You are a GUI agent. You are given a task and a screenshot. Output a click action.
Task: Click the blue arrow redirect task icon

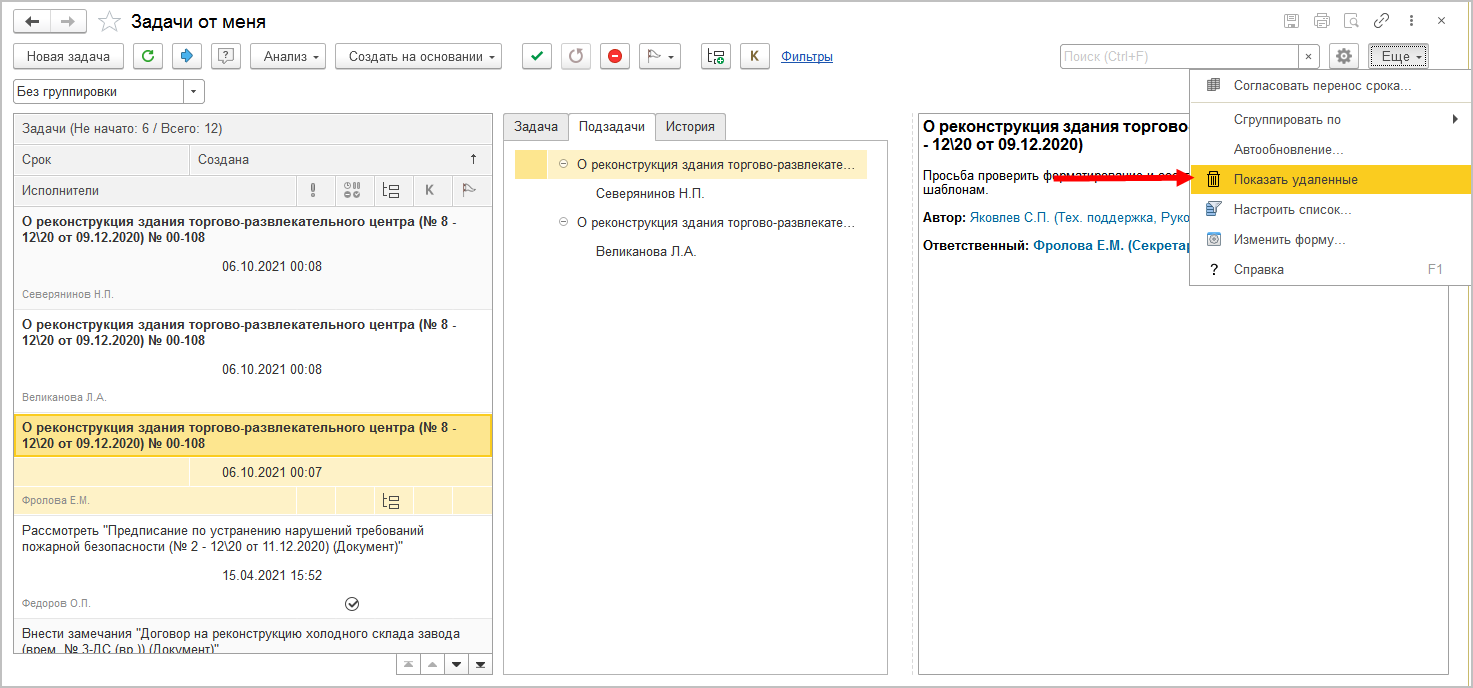coord(186,57)
